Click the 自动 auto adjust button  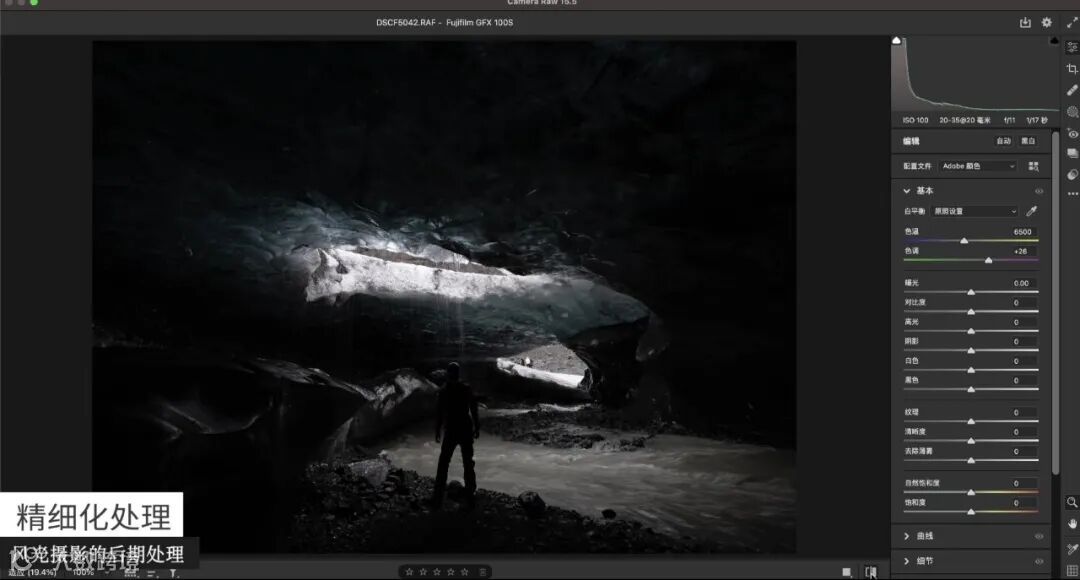pyautogui.click(x=1003, y=141)
